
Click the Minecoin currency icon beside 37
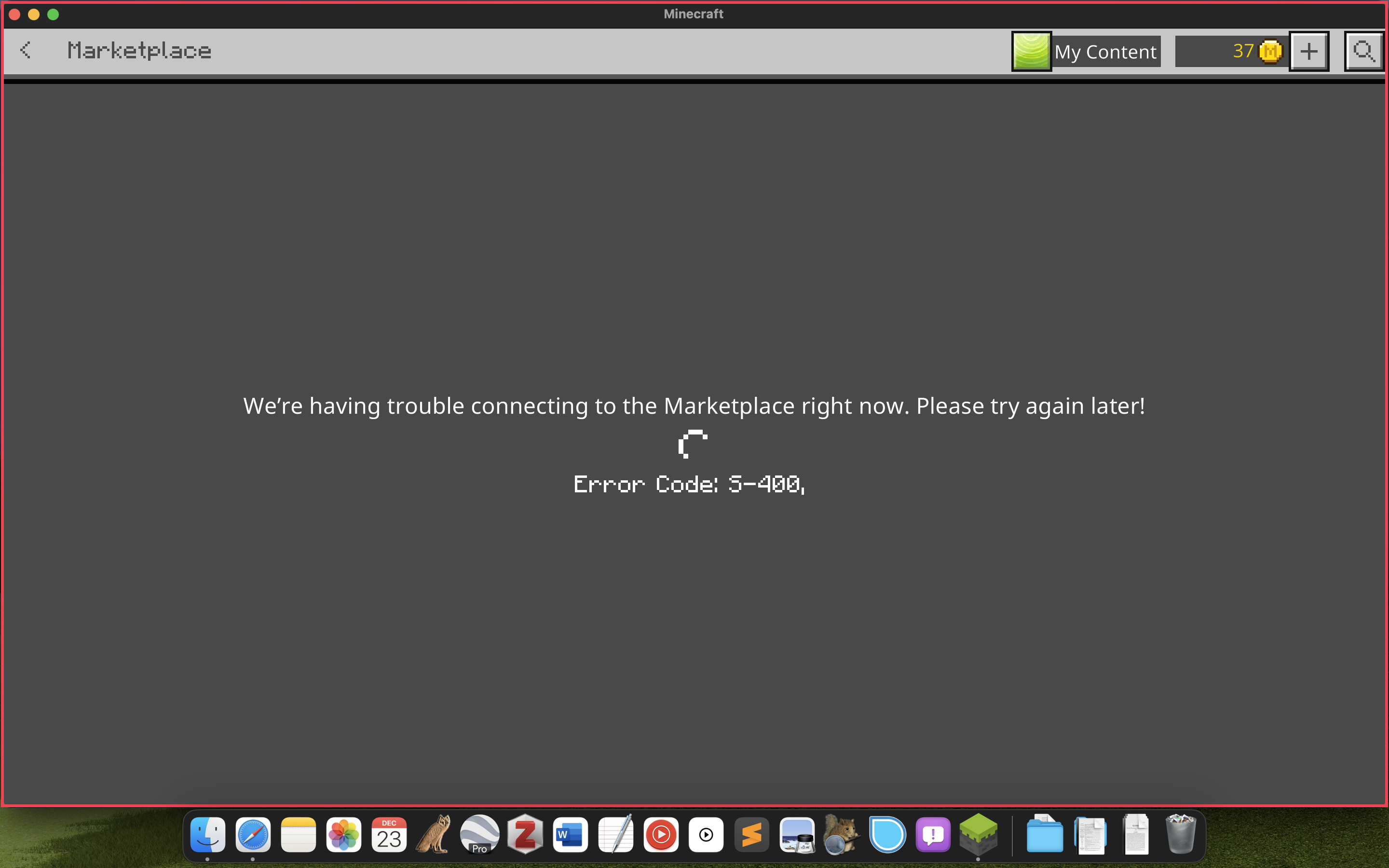[1270, 51]
